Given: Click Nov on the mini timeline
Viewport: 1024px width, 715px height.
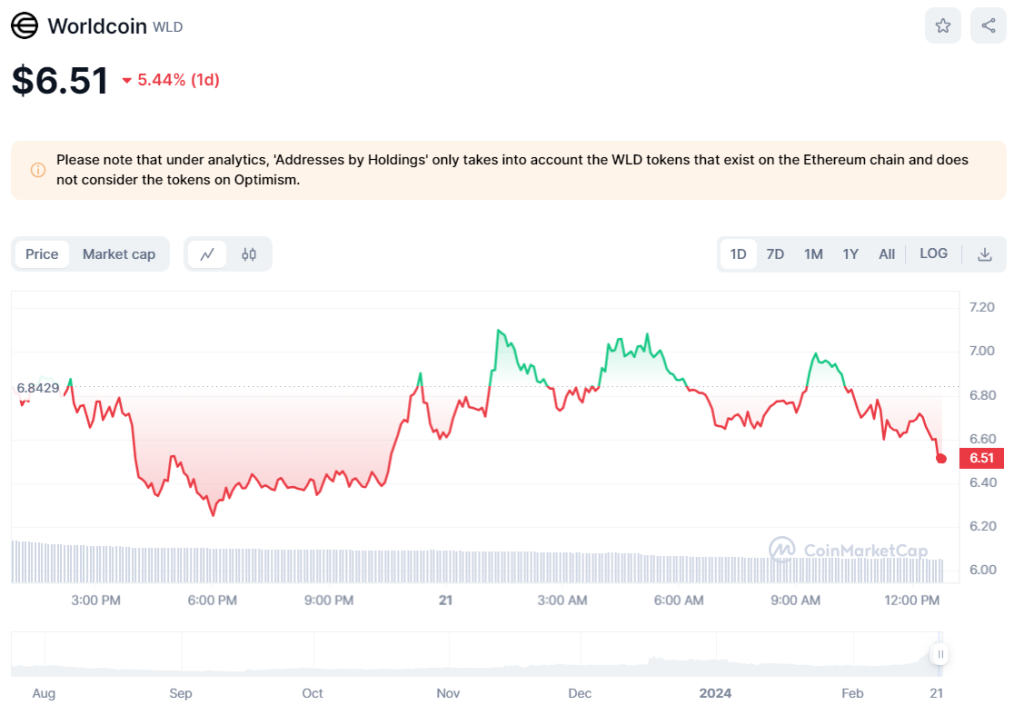Looking at the screenshot, I should point(448,693).
